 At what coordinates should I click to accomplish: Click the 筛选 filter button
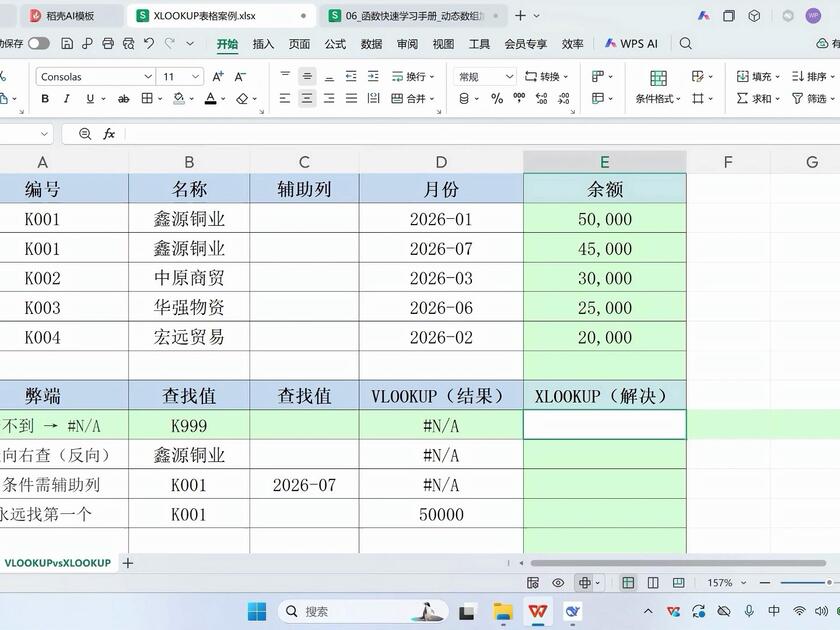pos(813,99)
